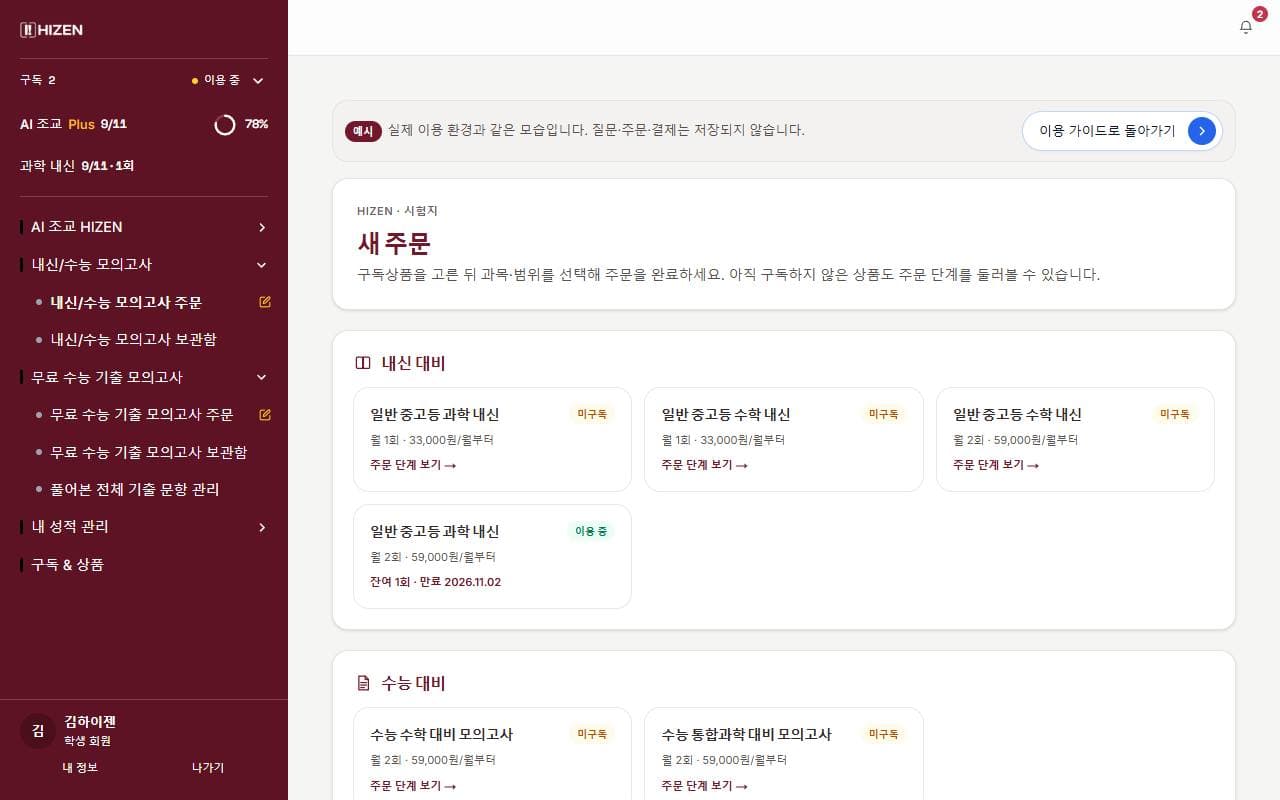
Task: Click the 수능 대비 document icon
Action: coord(363,683)
